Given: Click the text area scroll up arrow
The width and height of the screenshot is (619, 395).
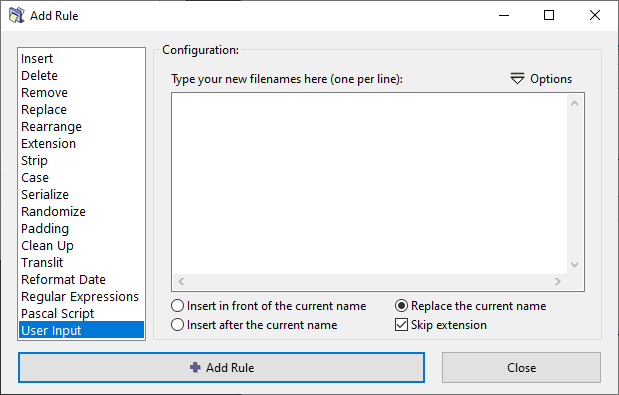Looking at the screenshot, I should point(575,103).
